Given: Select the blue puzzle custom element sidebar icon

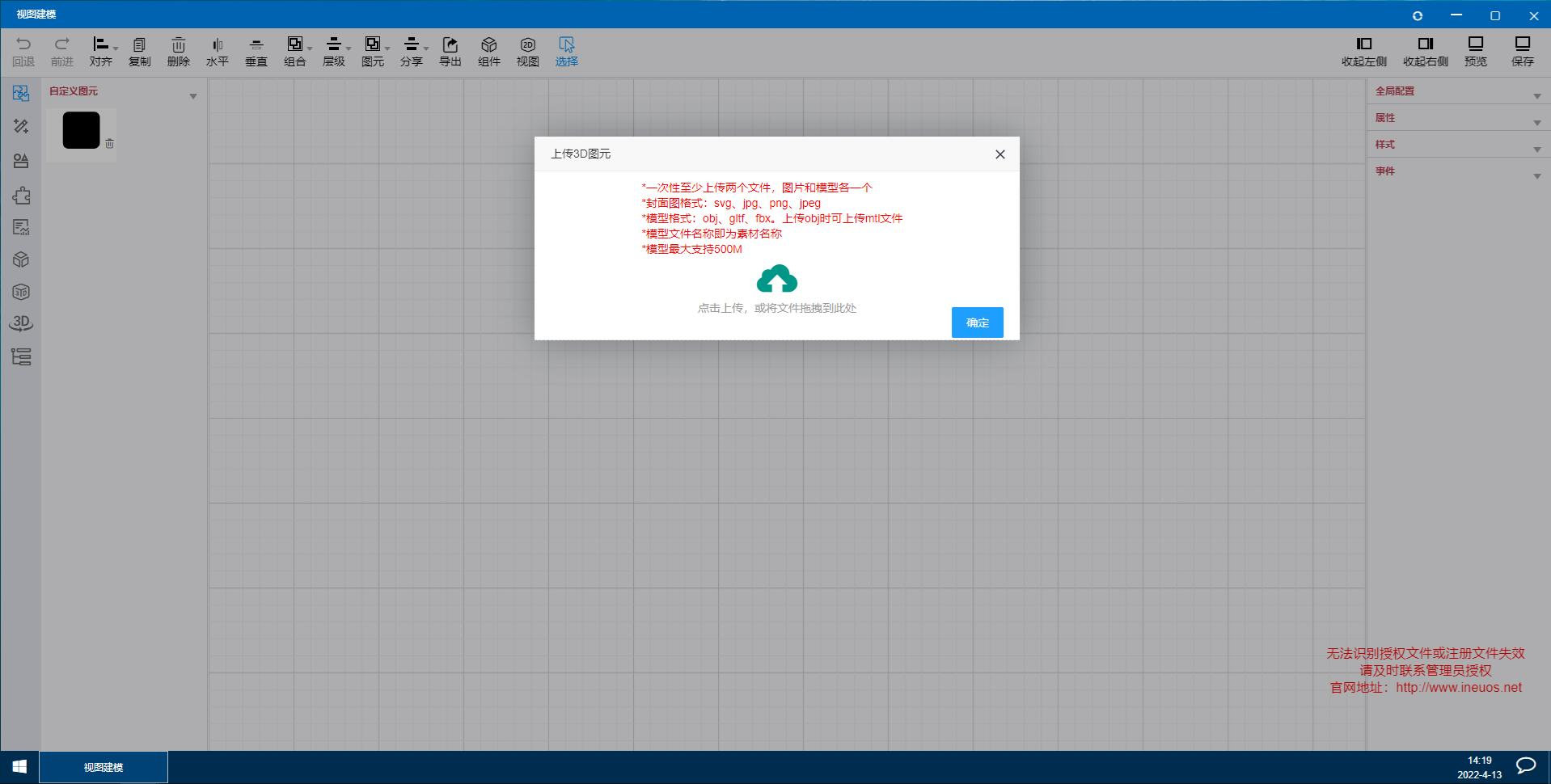Looking at the screenshot, I should click(x=21, y=93).
